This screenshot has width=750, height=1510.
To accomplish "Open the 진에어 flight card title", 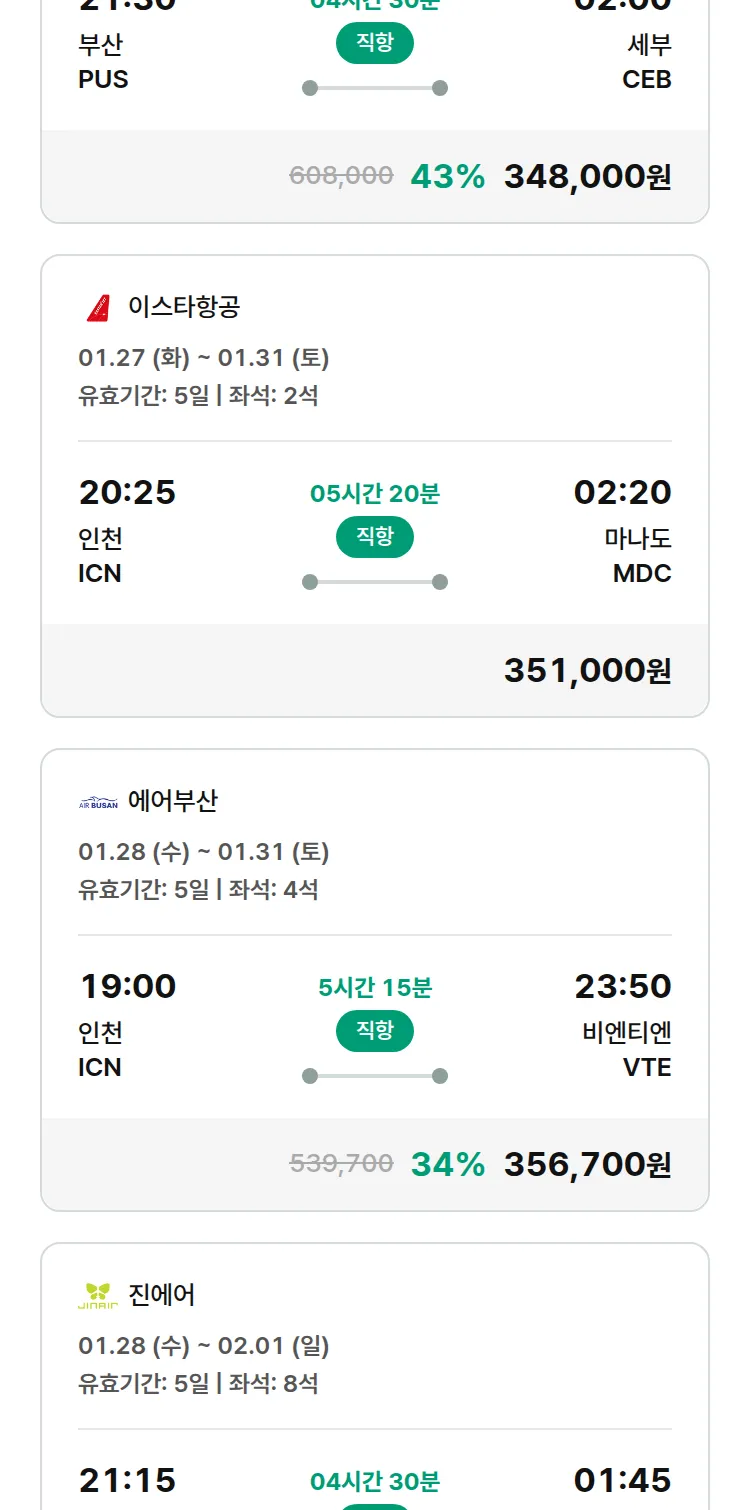I will [x=162, y=1295].
